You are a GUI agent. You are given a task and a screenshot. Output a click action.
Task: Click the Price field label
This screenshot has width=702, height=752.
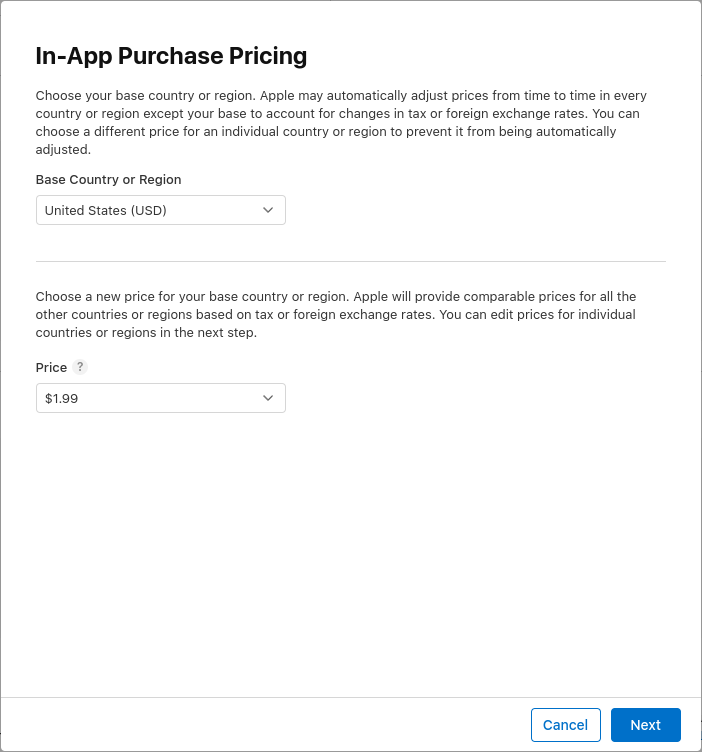51,368
